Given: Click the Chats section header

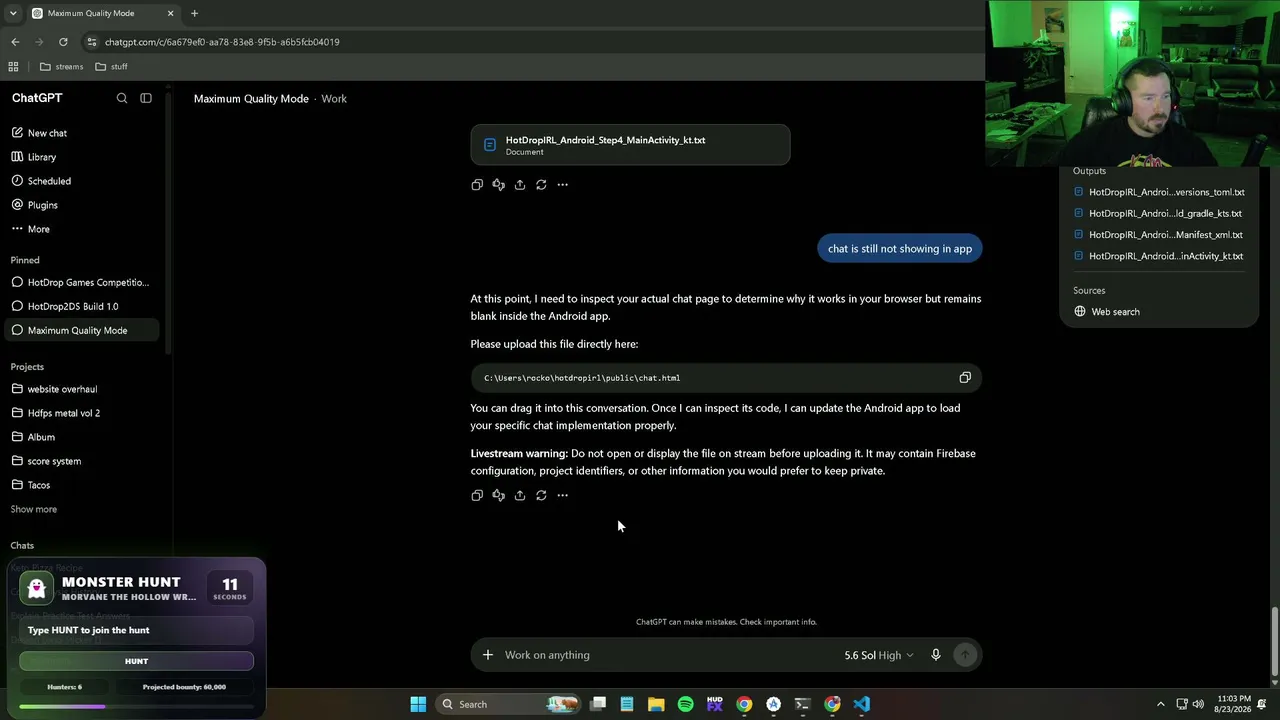Looking at the screenshot, I should tap(22, 545).
